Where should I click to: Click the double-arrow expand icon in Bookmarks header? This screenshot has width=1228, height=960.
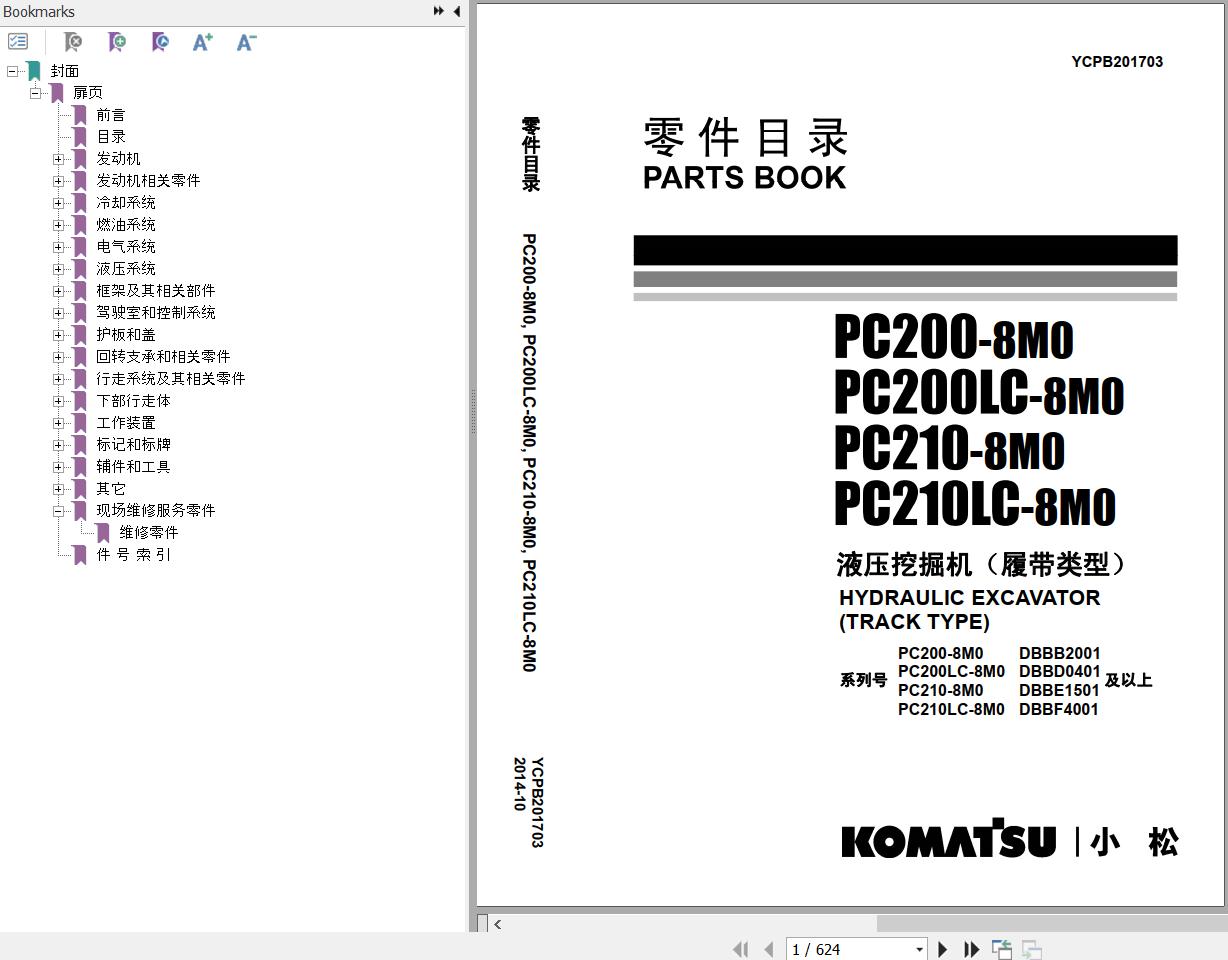[438, 11]
